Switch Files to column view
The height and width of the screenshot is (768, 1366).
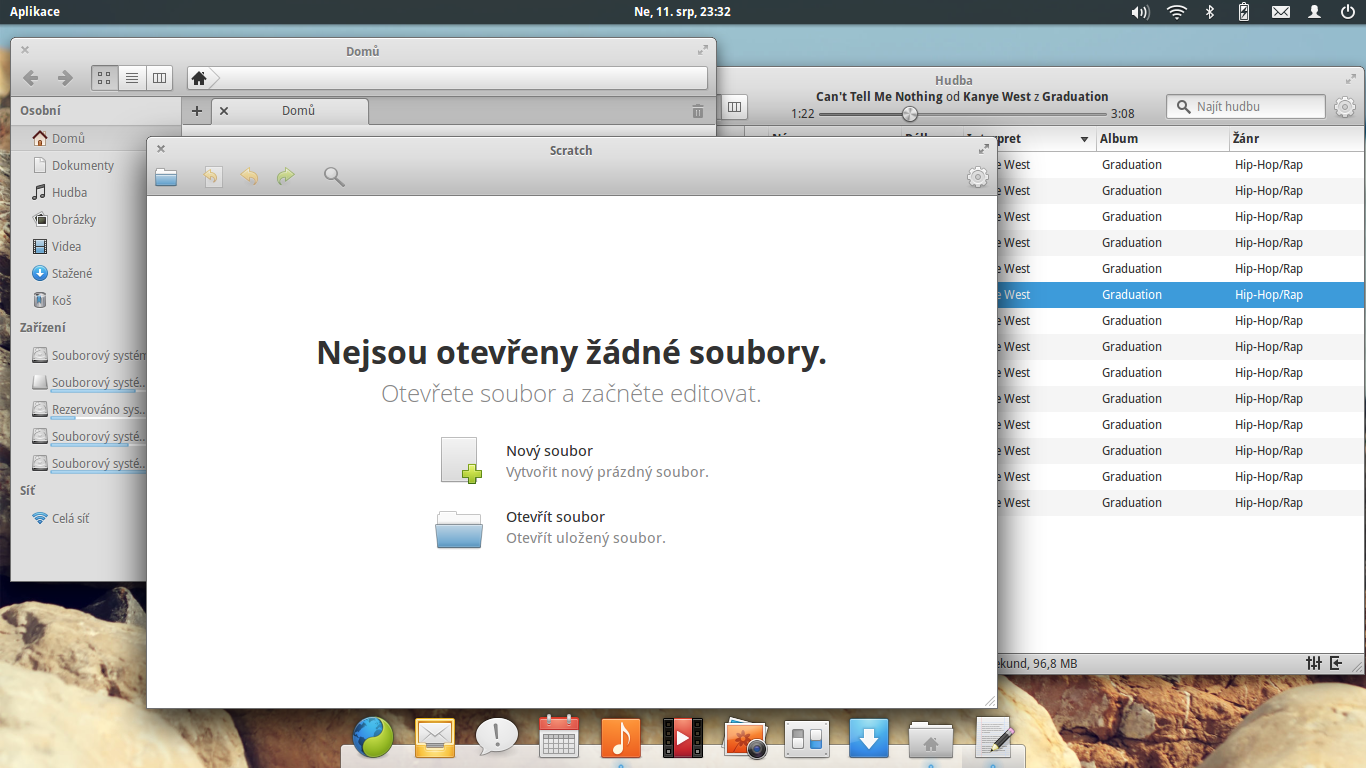coord(160,77)
